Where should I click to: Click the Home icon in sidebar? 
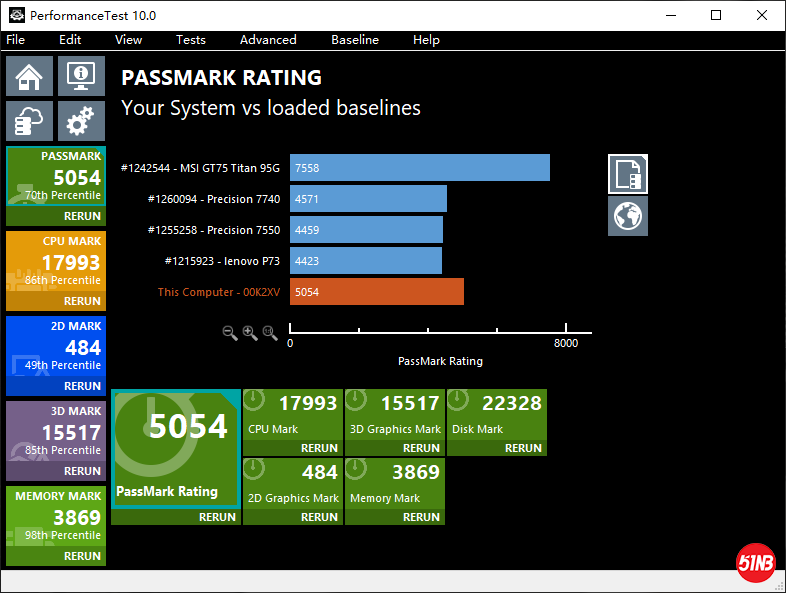pyautogui.click(x=30, y=76)
